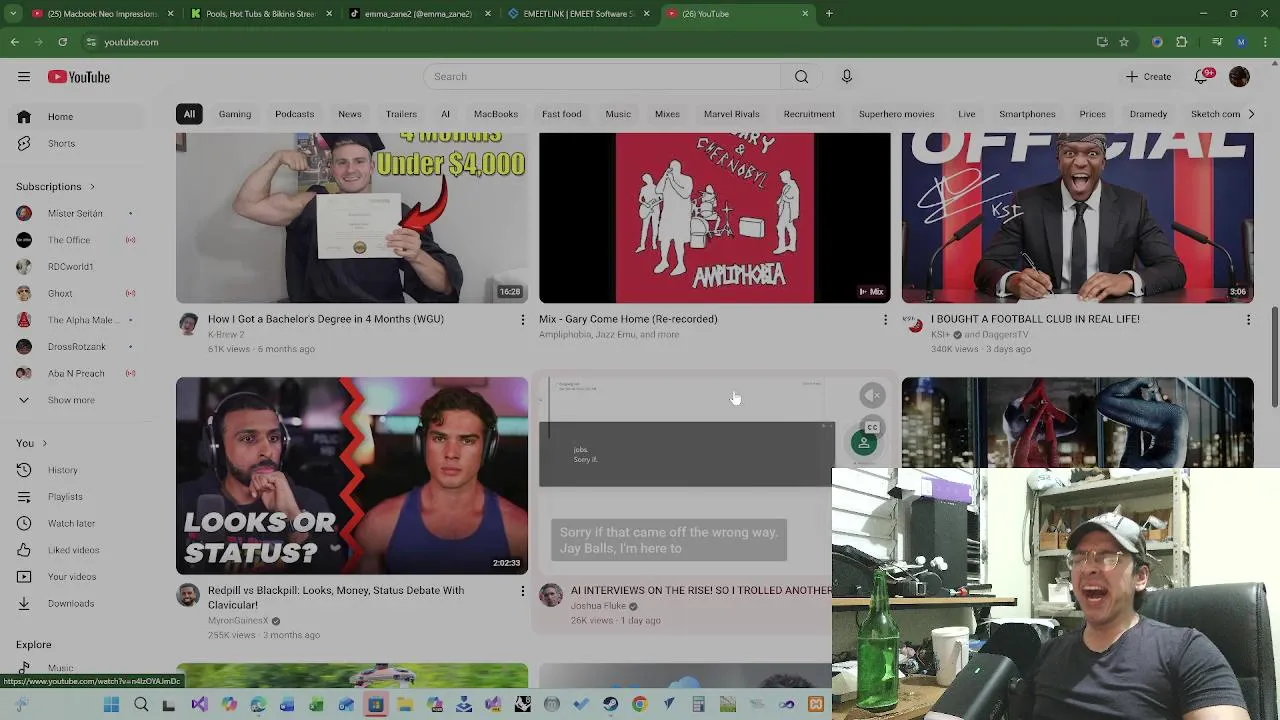
Task: Select the Podcasts filter chip
Action: [x=294, y=114]
